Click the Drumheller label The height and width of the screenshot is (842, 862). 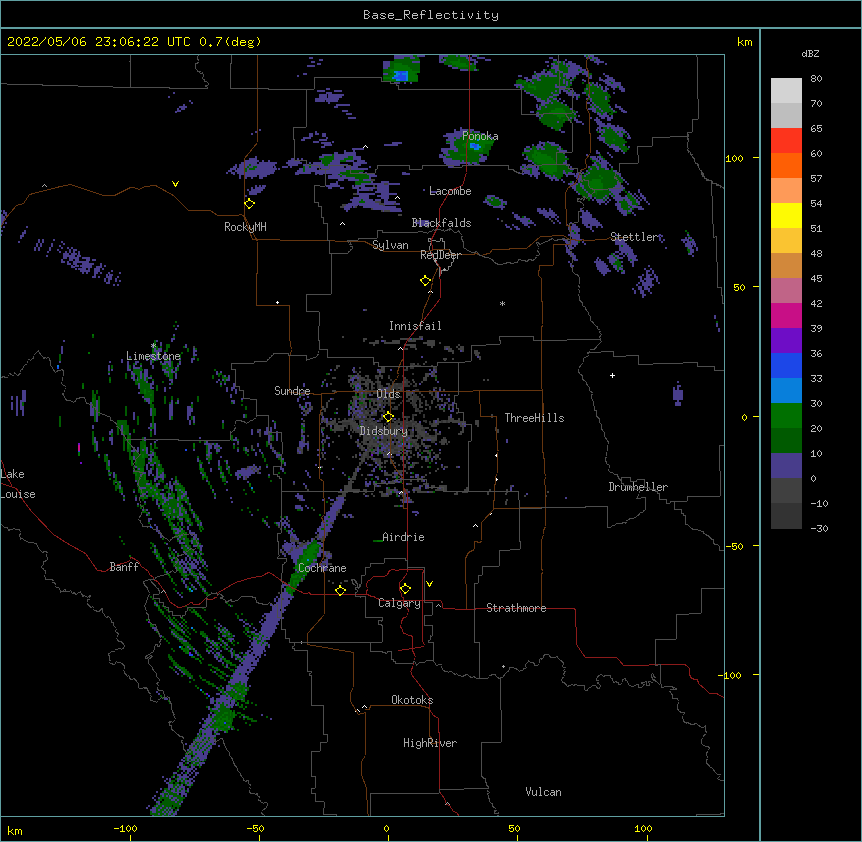[x=638, y=487]
